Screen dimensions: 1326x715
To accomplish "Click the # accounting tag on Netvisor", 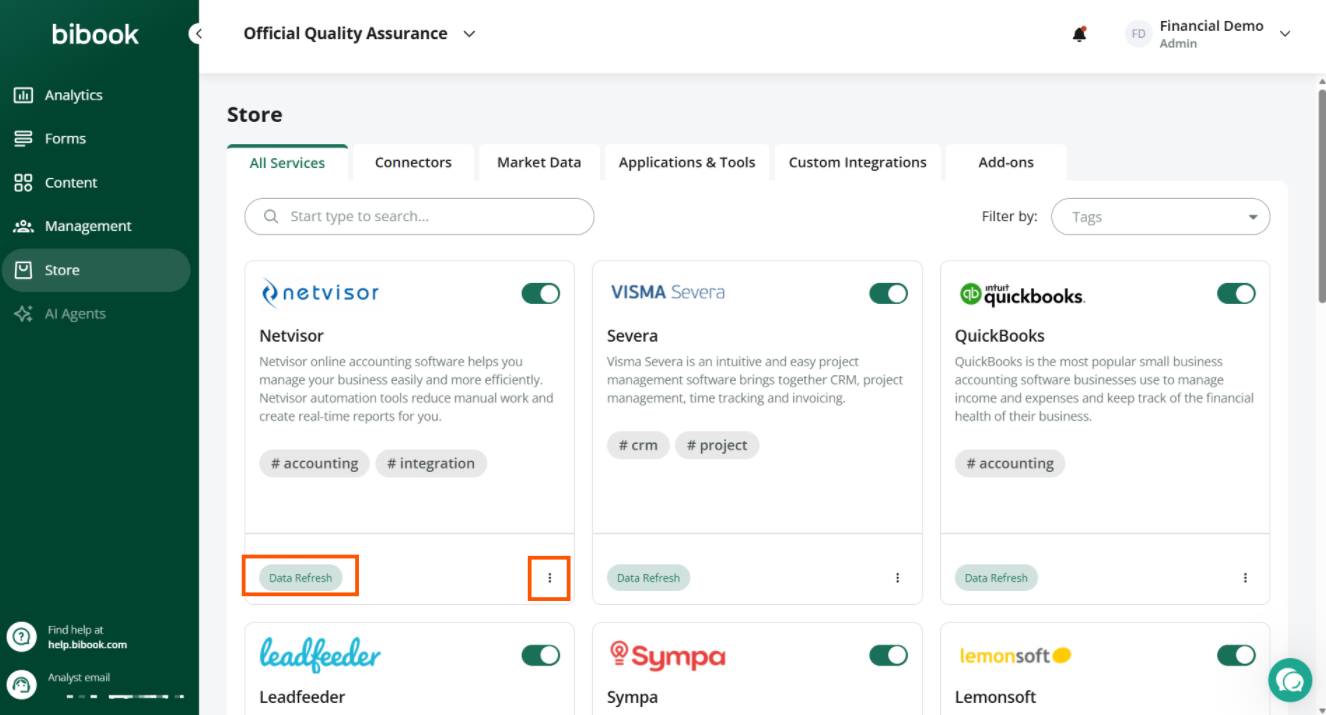I will click(x=314, y=463).
